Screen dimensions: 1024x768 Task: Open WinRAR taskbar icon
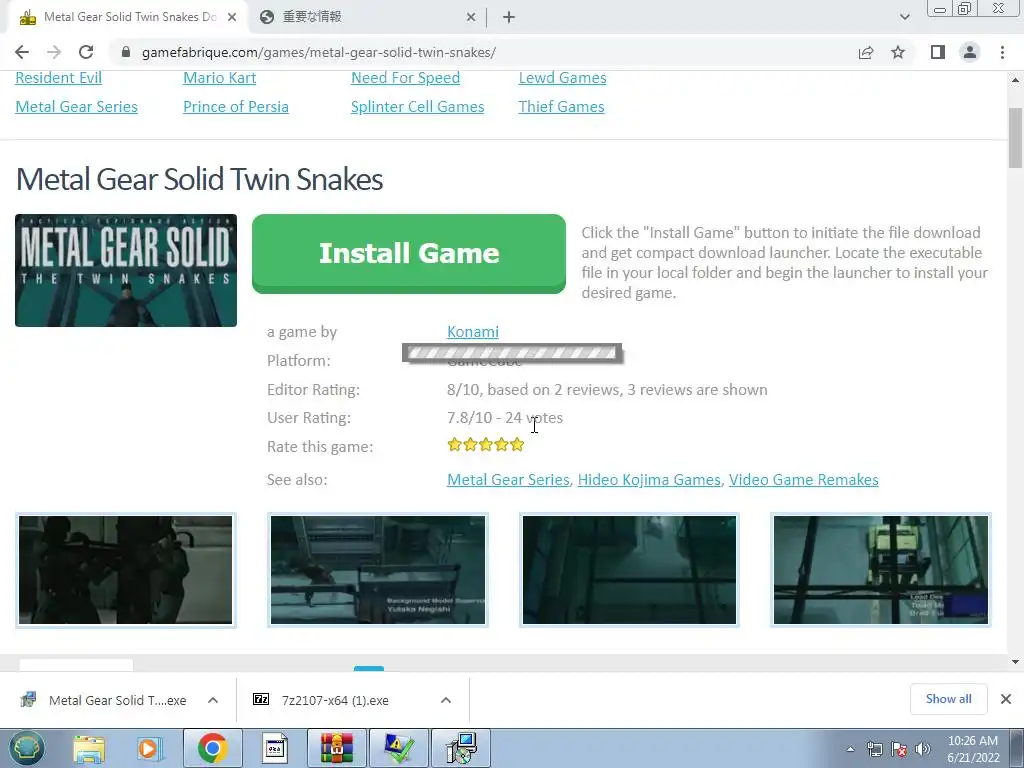coord(337,748)
